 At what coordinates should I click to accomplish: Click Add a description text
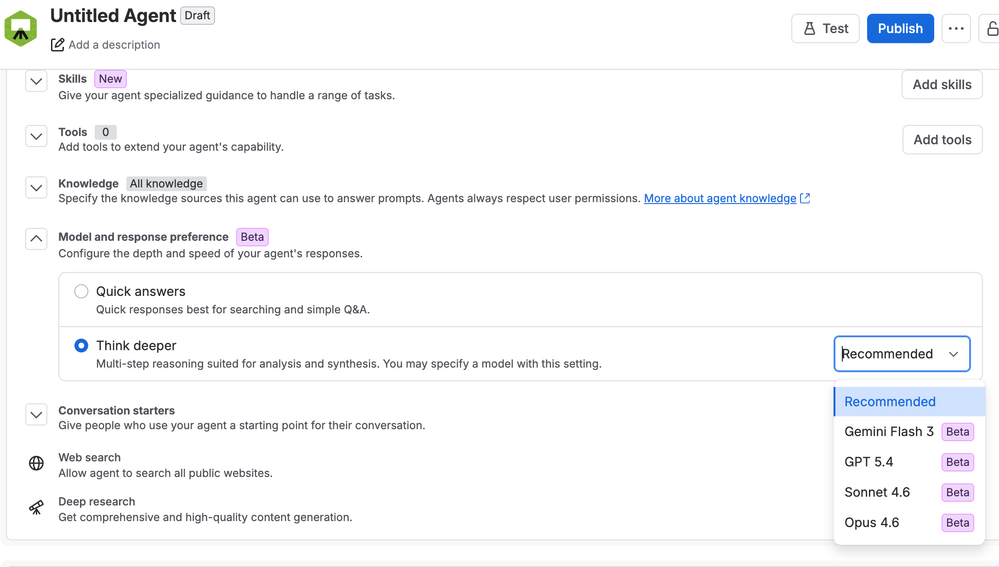[114, 45]
